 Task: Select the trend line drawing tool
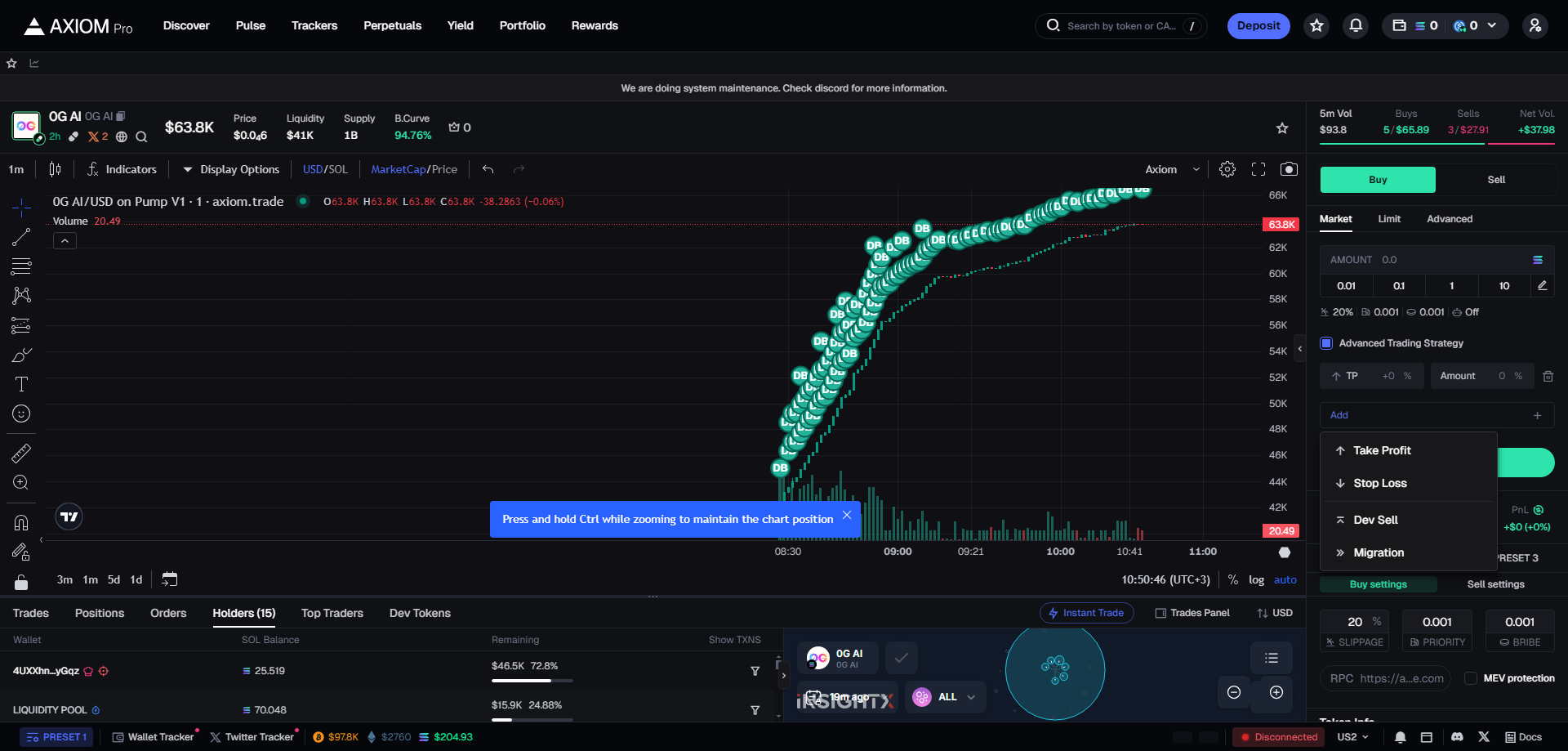[x=21, y=237]
